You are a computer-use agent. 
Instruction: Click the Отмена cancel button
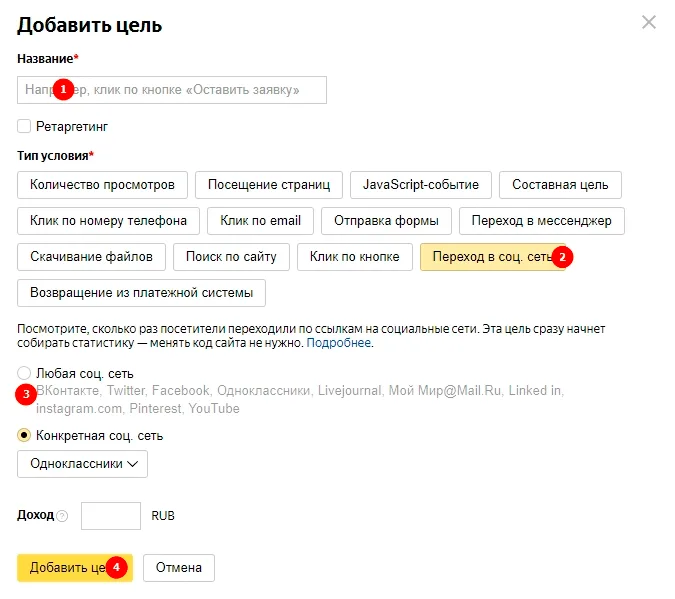179,568
